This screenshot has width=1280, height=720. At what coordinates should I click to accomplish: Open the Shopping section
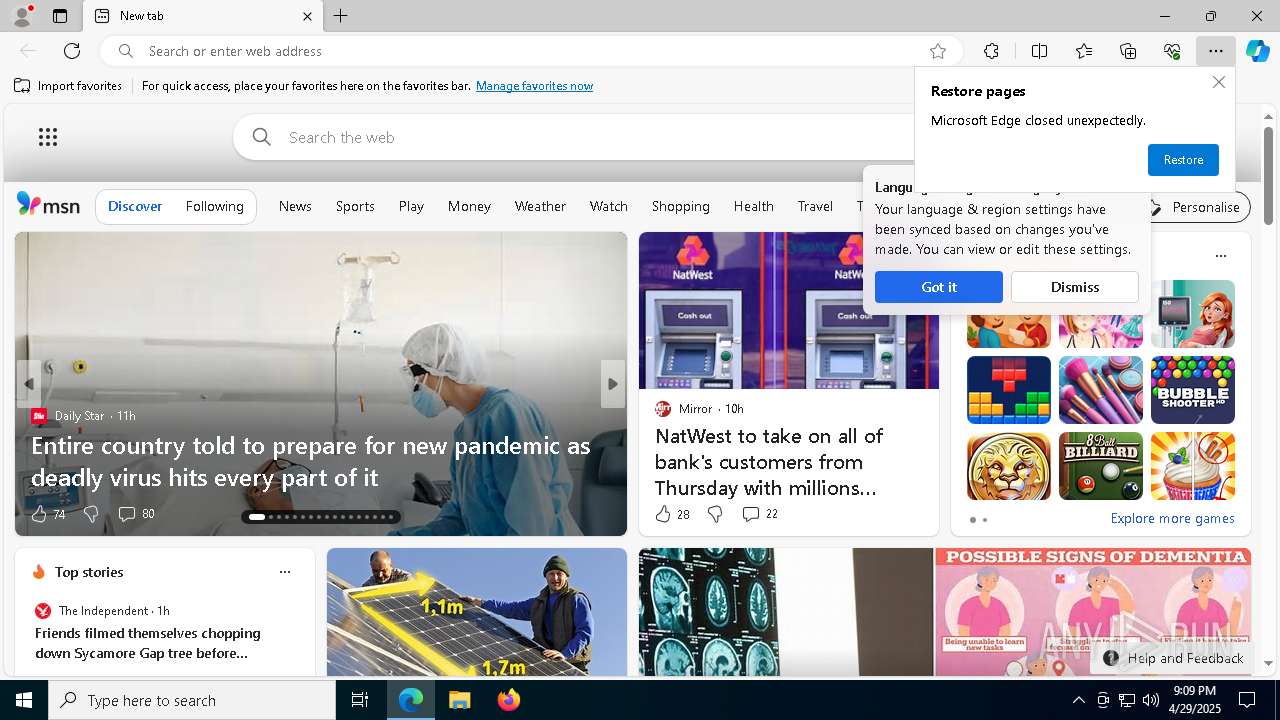pos(680,206)
